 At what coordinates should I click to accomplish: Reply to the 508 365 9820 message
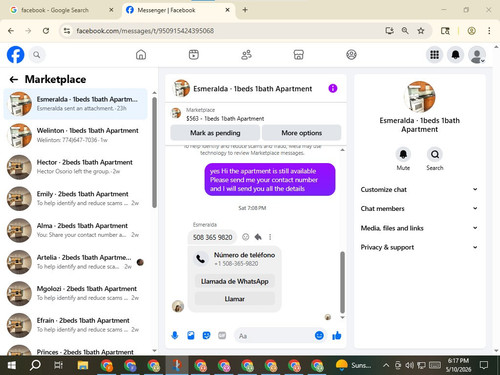tap(258, 237)
